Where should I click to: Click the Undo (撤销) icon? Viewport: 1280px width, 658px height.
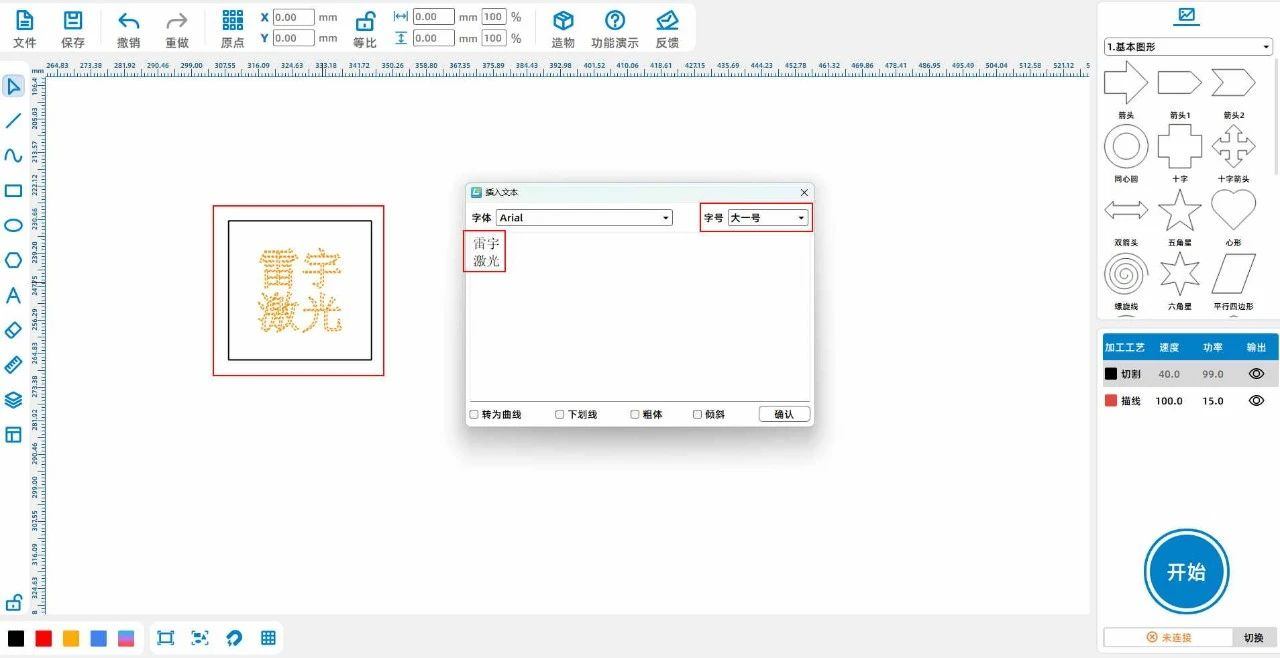pos(128,21)
